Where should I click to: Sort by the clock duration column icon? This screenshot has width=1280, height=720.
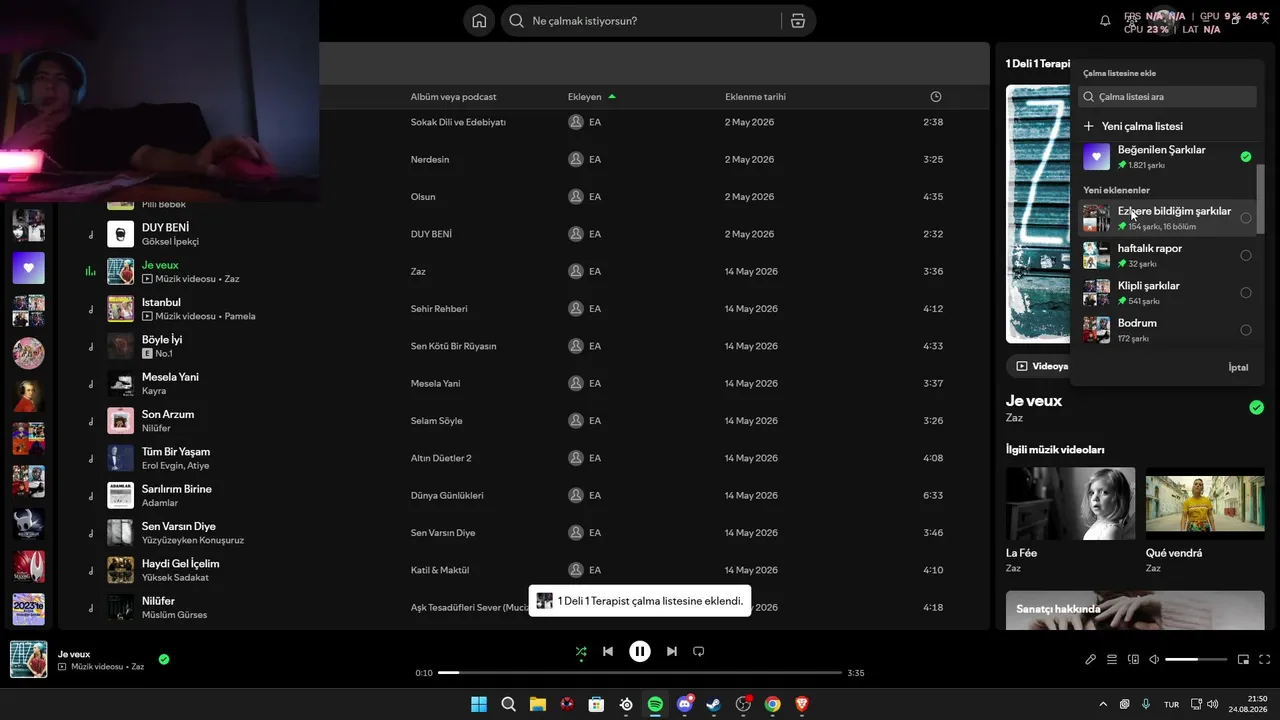936,97
